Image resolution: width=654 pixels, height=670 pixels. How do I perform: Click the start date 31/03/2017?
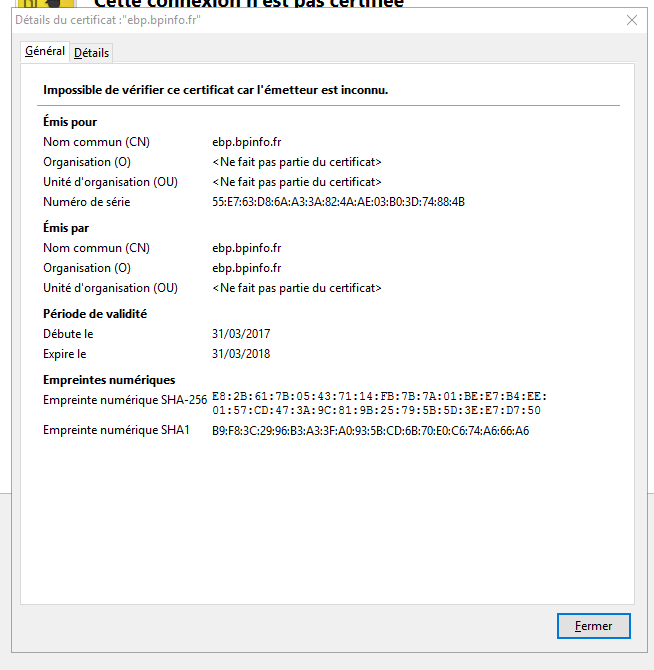click(241, 334)
